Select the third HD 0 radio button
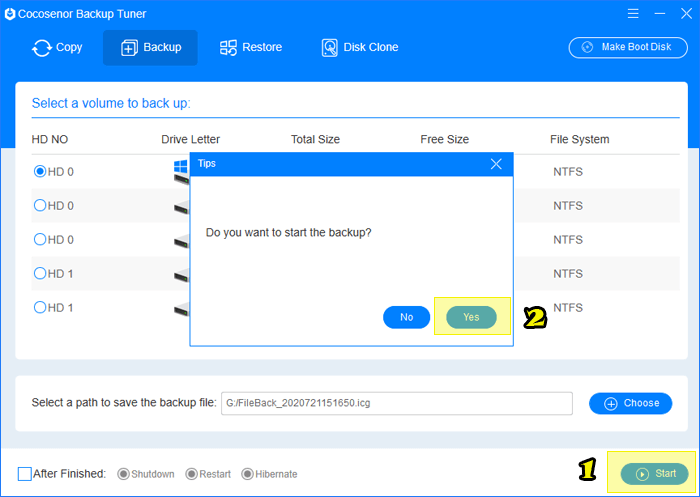This screenshot has width=700, height=497. tap(40, 239)
